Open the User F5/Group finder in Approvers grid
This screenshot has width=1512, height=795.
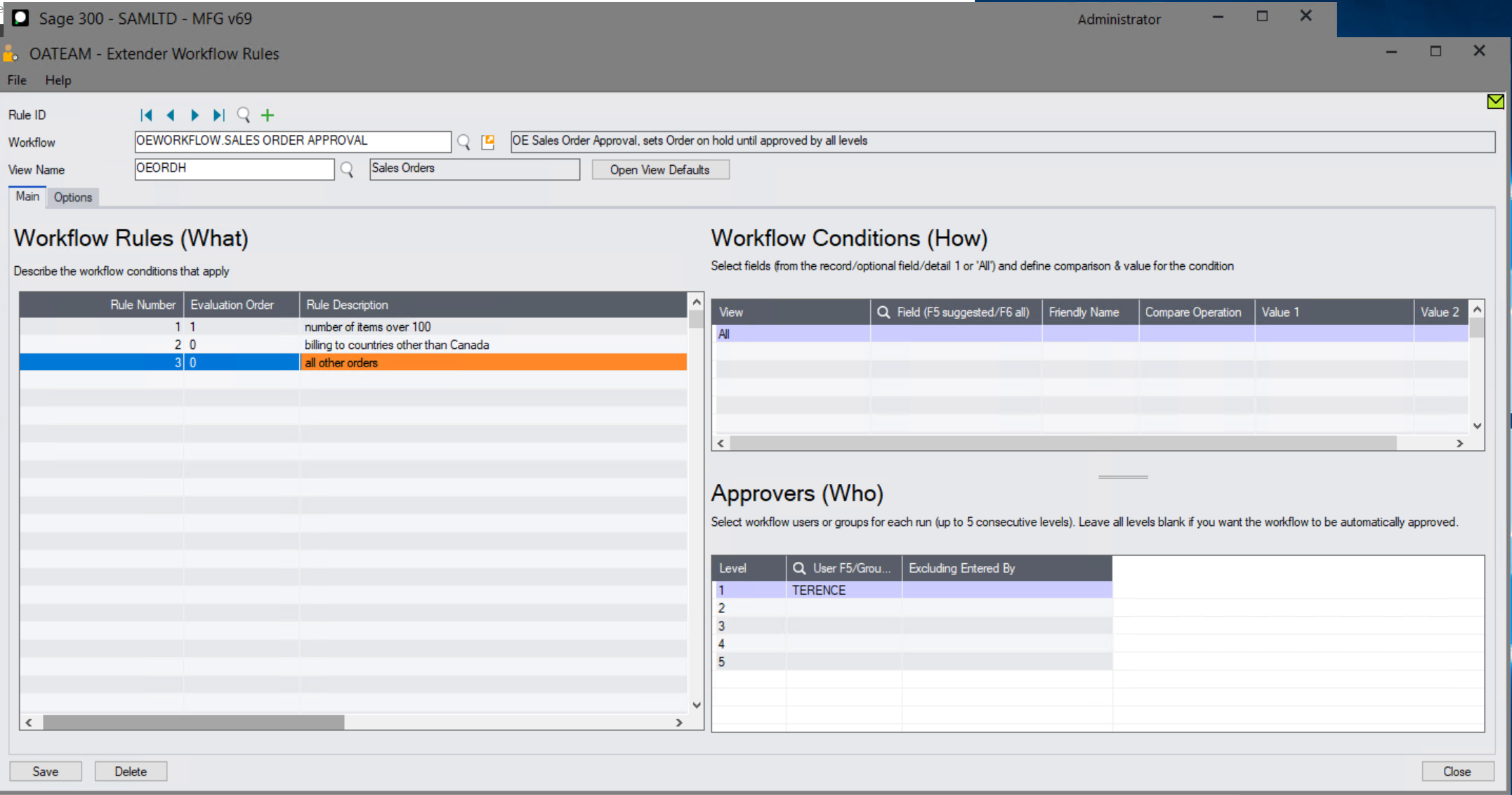coord(798,567)
